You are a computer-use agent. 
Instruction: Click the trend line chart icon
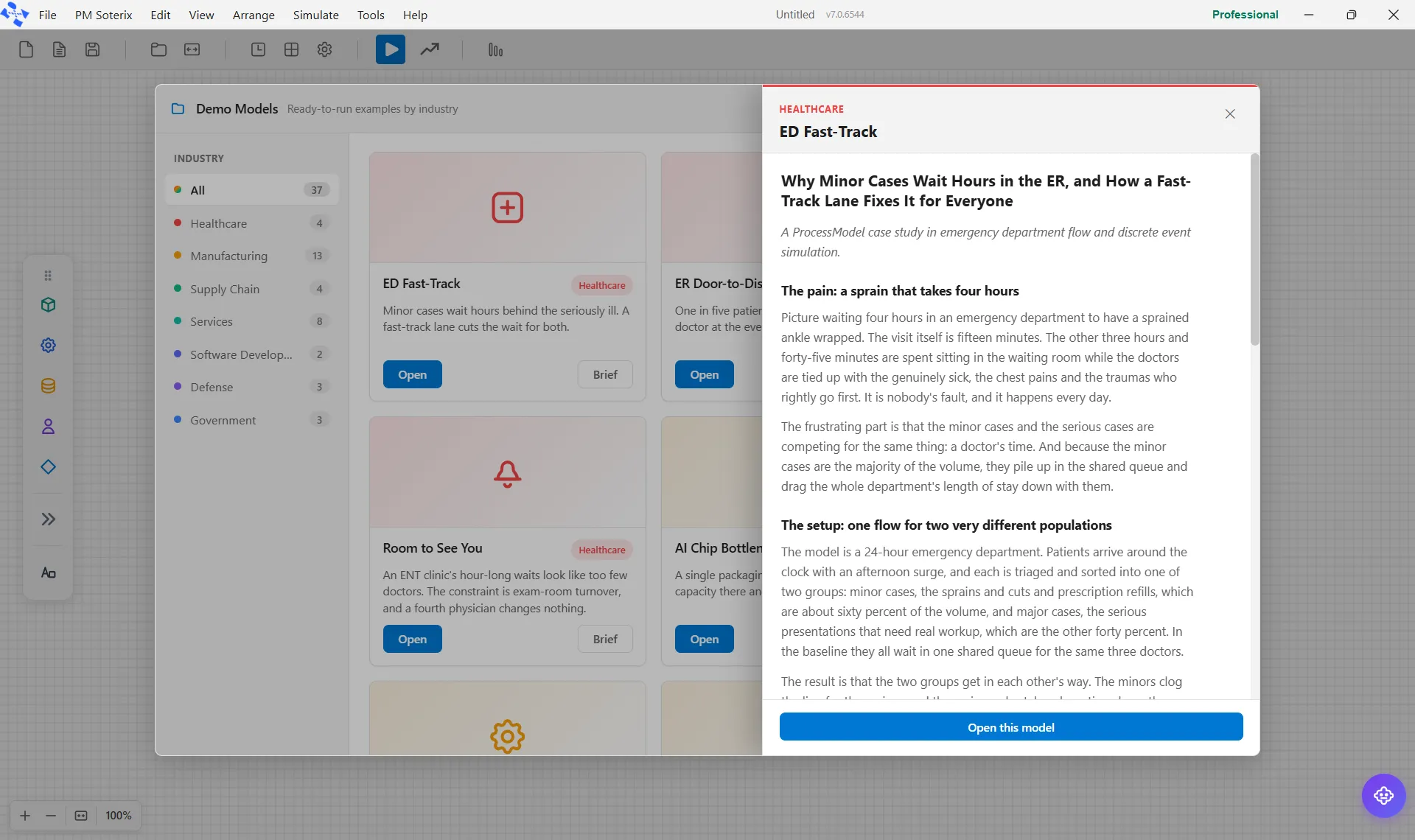pyautogui.click(x=430, y=49)
